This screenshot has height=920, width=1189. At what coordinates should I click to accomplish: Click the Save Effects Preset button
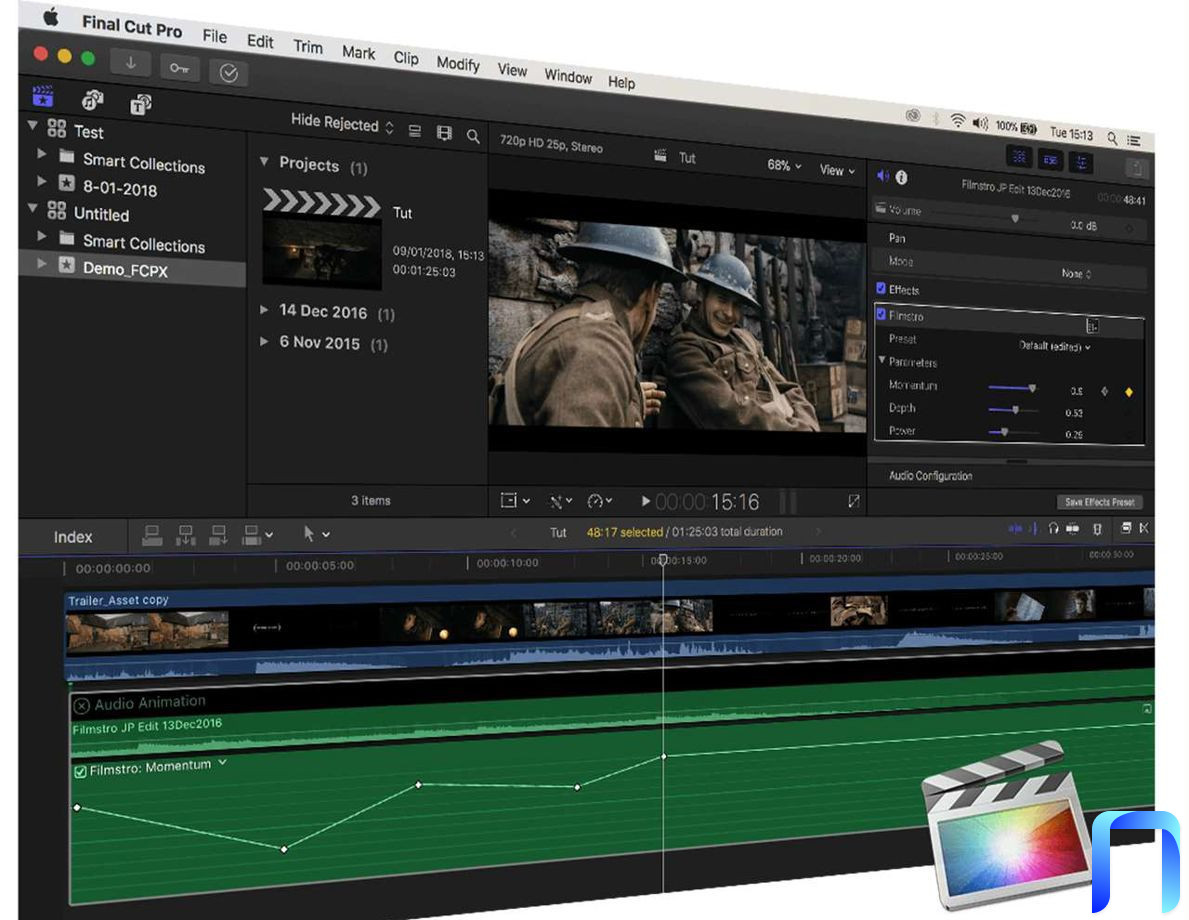coord(1099,502)
